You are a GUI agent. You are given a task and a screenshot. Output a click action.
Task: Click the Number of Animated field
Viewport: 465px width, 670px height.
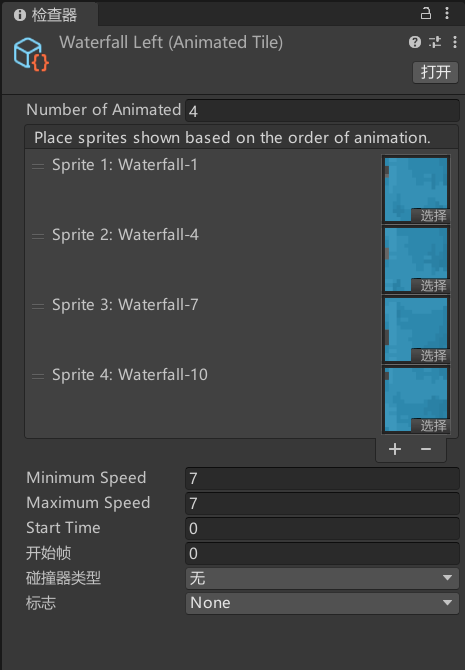[322, 111]
